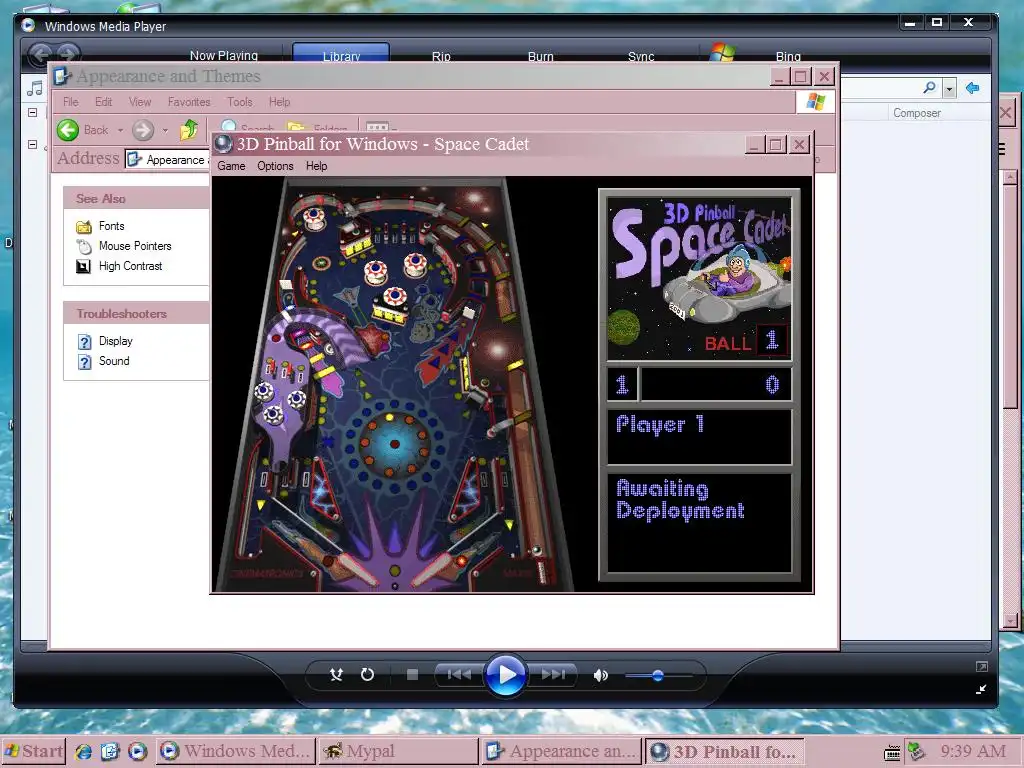The height and width of the screenshot is (768, 1024).
Task: Click the on-screen keyboard tray icon
Action: click(x=892, y=752)
